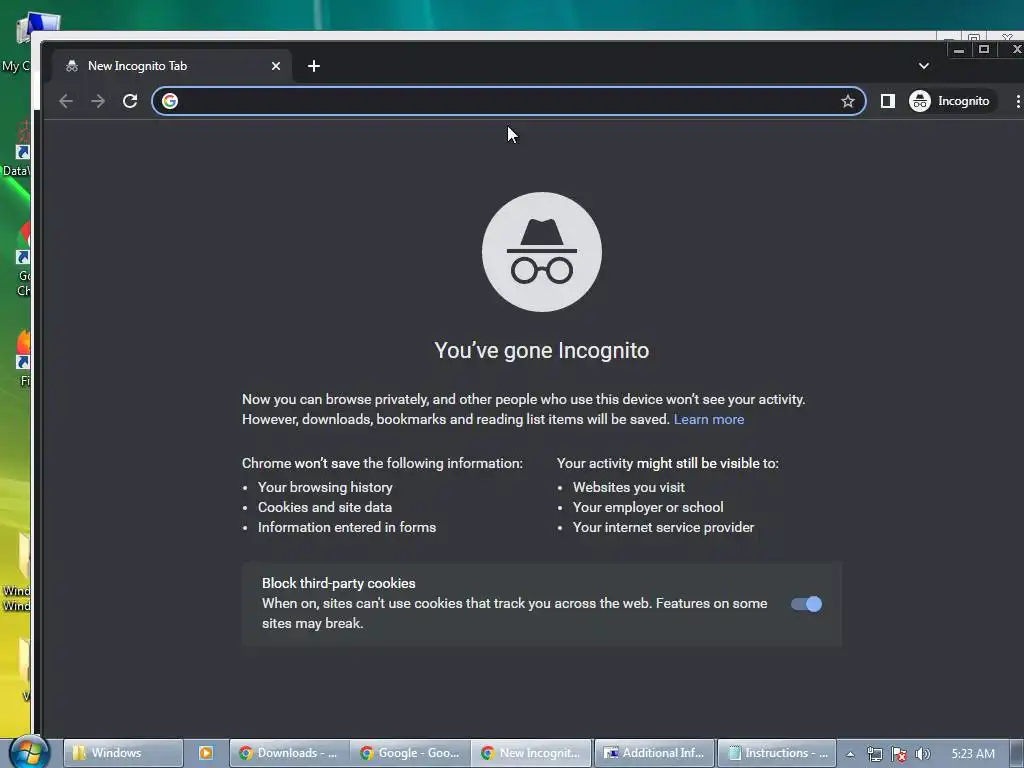The width and height of the screenshot is (1024, 768).
Task: Minimize the Incognito Chrome window
Action: (959, 50)
